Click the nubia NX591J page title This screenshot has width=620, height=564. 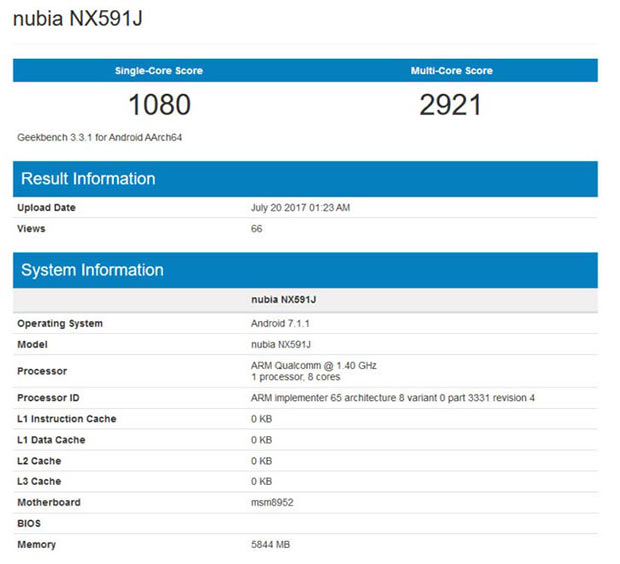84,20
